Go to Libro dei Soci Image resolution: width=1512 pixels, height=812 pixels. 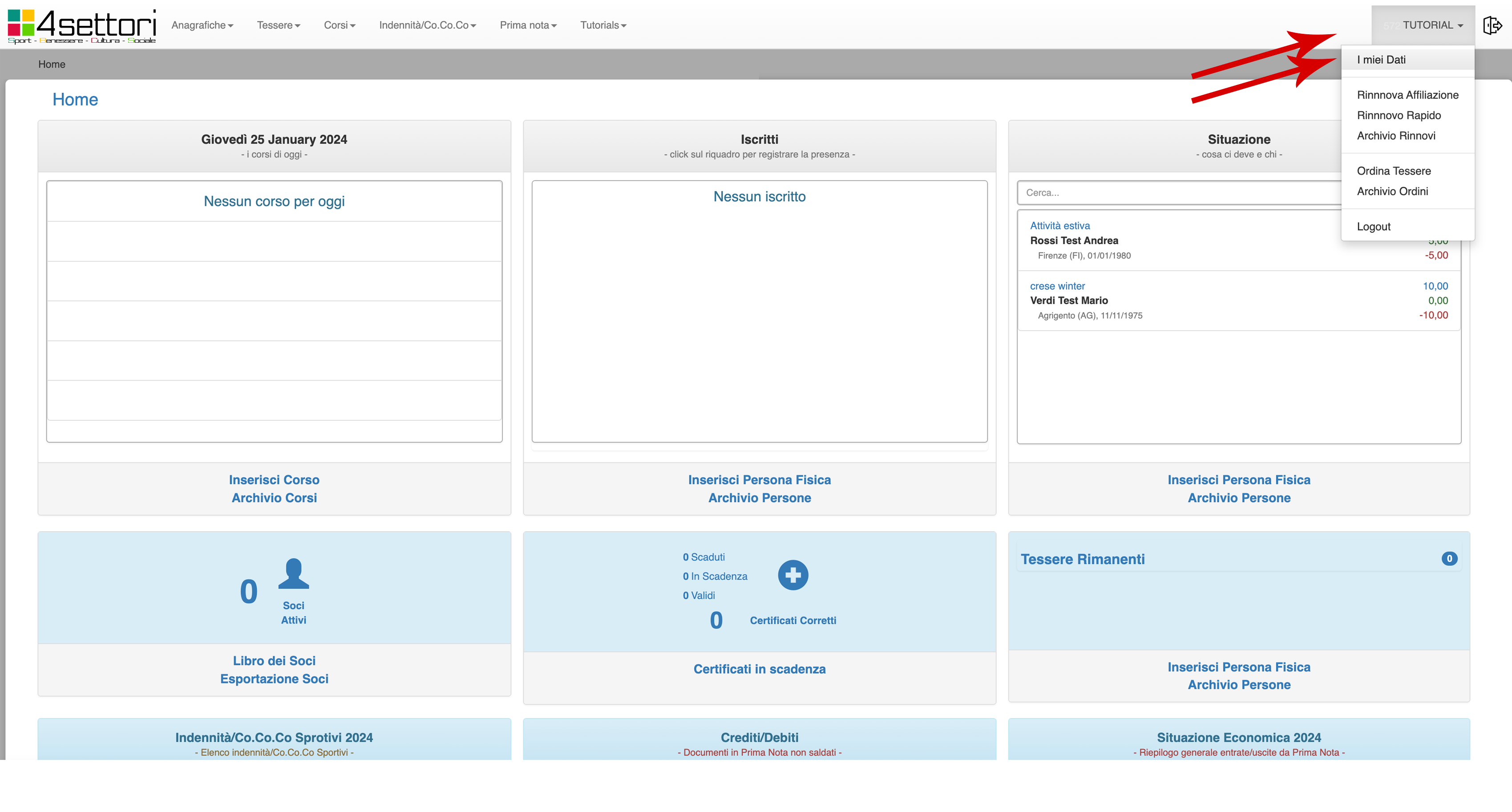274,661
